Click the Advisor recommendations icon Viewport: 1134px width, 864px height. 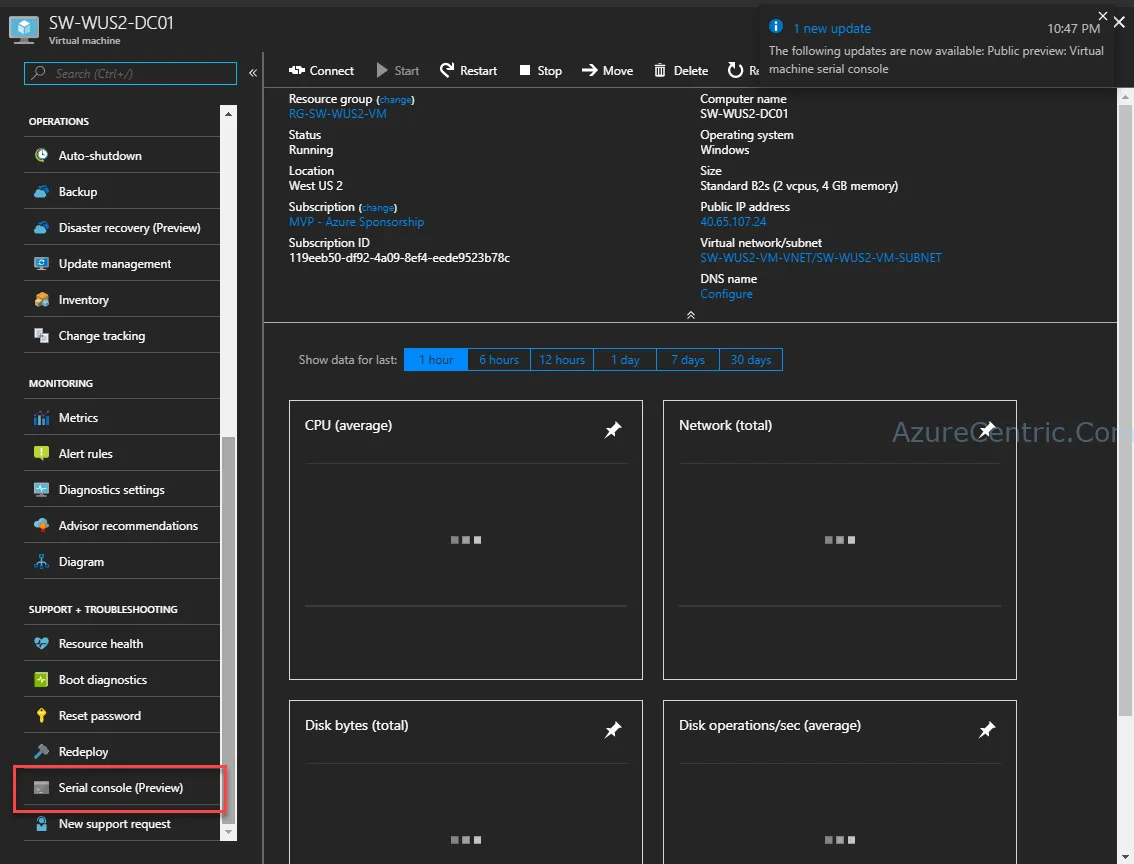click(41, 526)
